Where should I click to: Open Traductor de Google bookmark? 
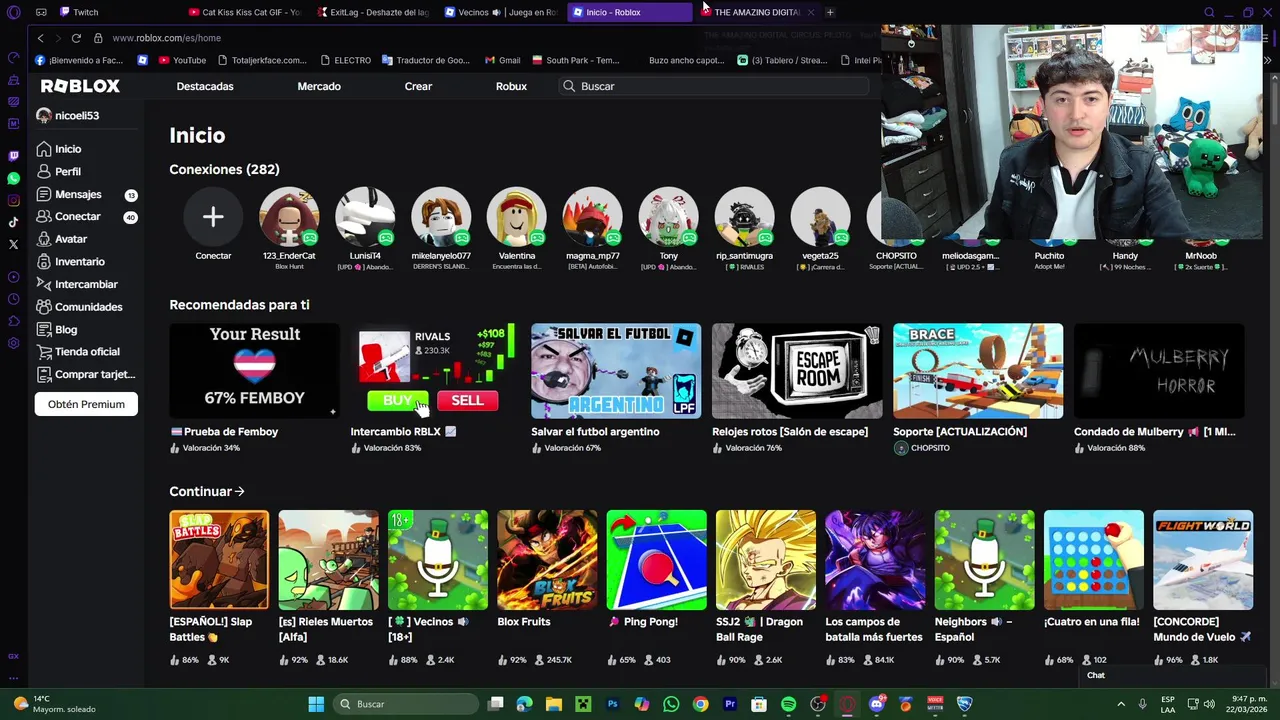point(425,60)
